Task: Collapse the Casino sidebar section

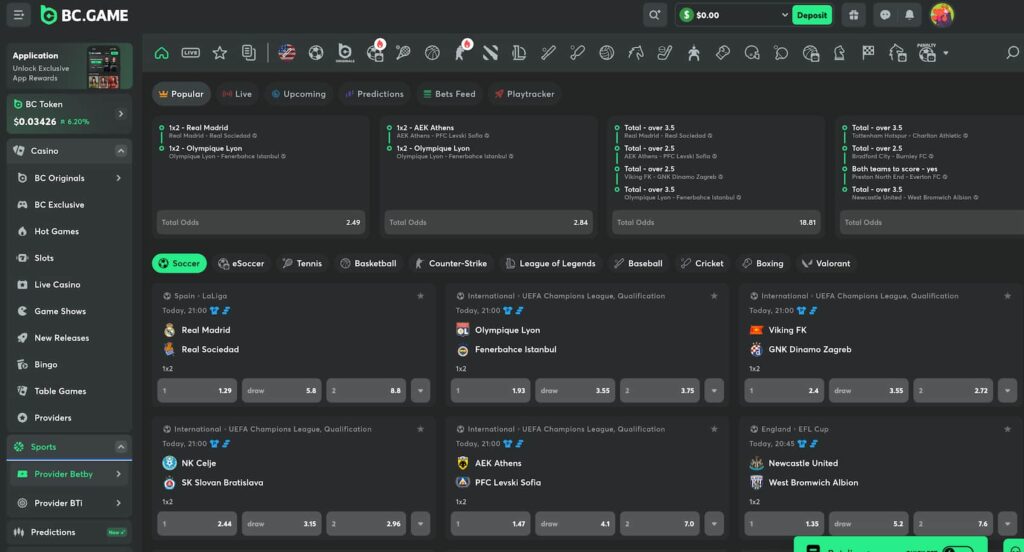Action: point(121,151)
